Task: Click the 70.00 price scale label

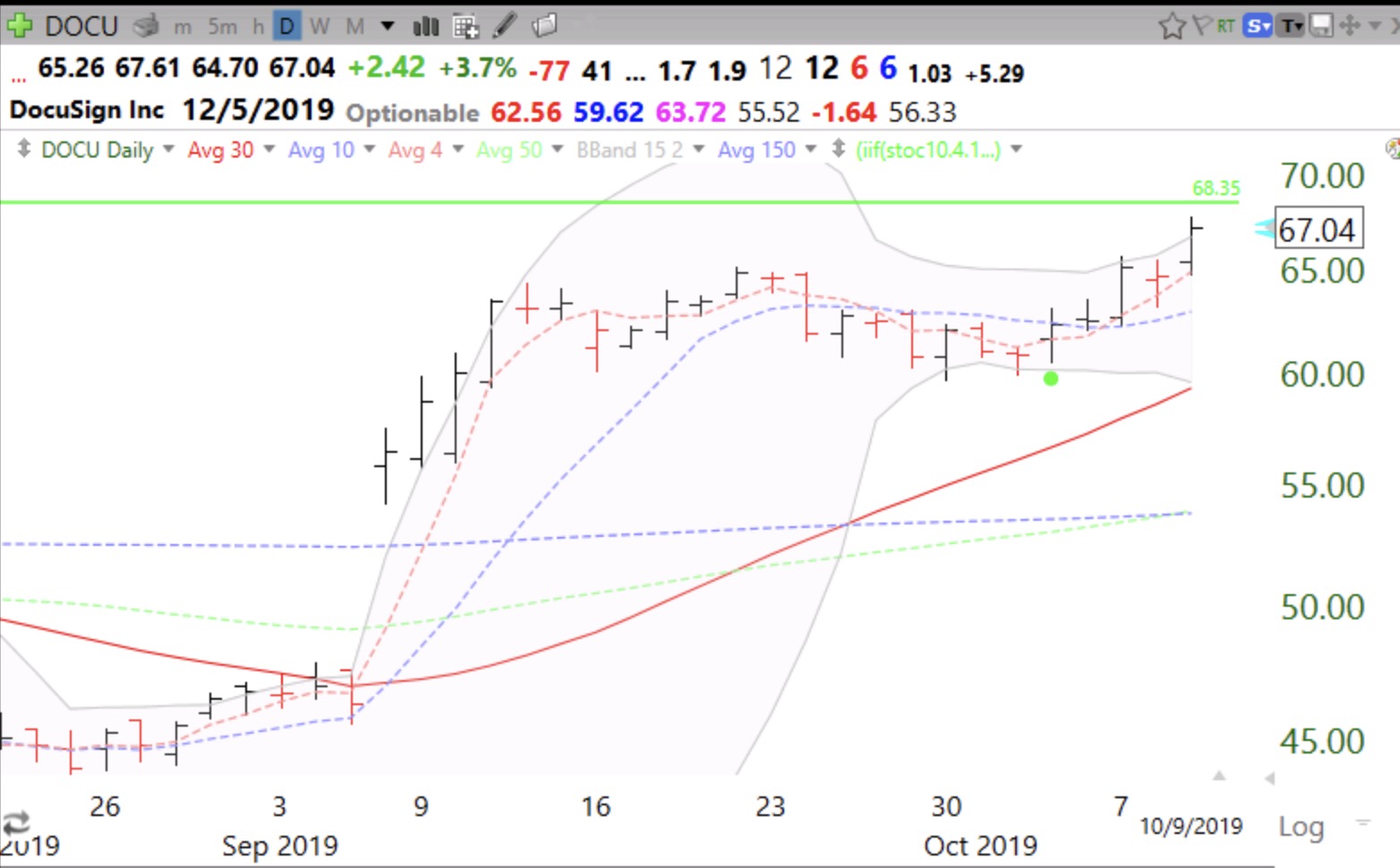Action: (x=1321, y=175)
